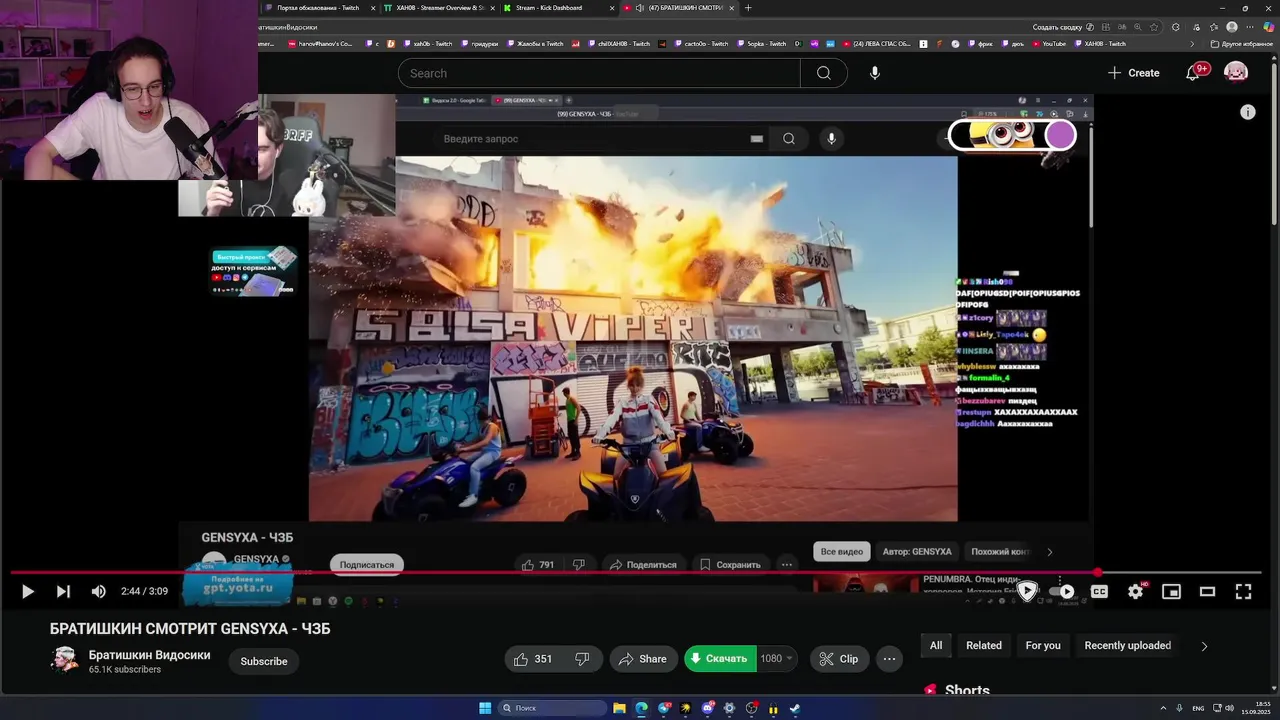Open Edge settings and more menu
The width and height of the screenshot is (1280, 720).
pos(1250,27)
